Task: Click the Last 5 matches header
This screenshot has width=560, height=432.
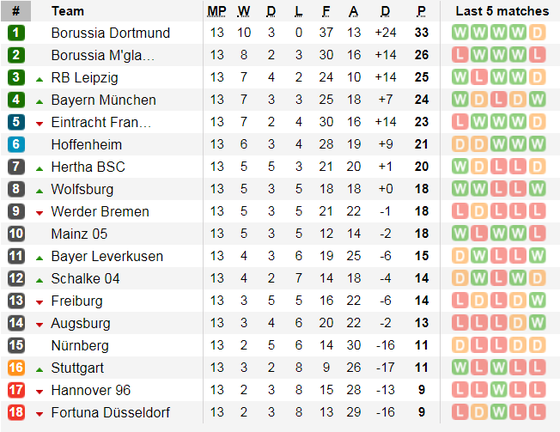Action: coord(502,11)
